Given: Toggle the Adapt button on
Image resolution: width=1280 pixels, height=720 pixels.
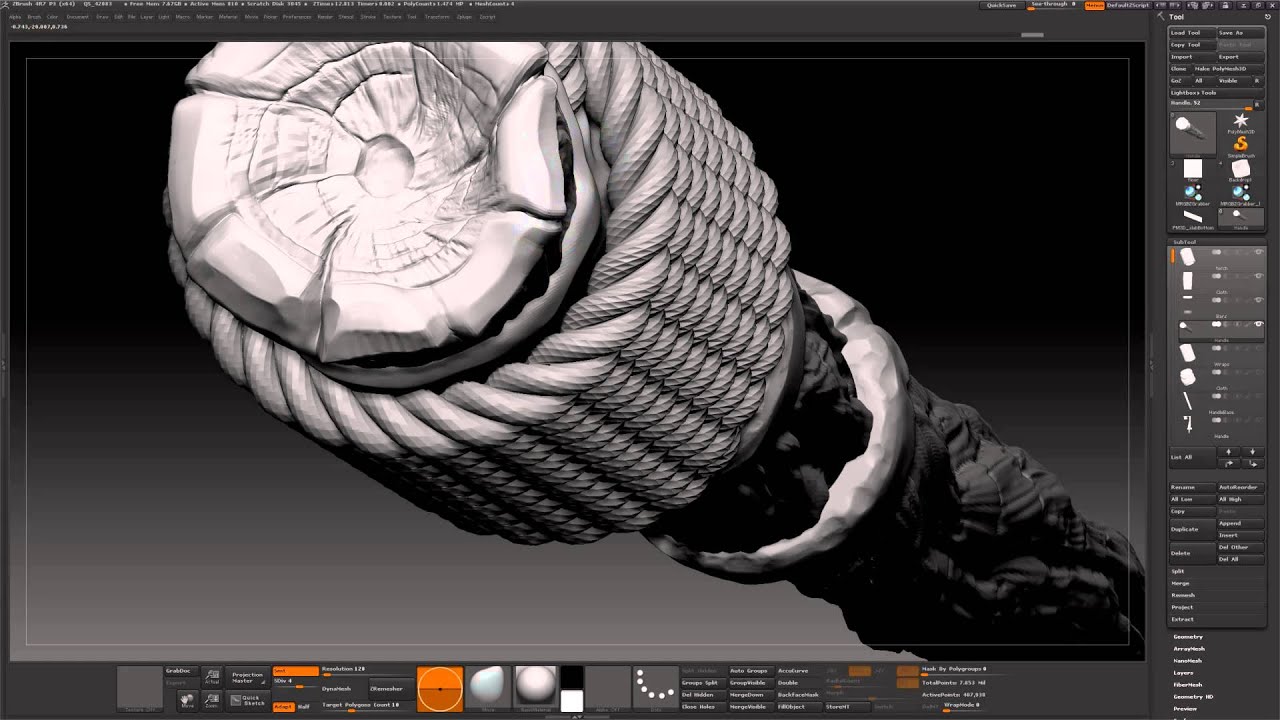Looking at the screenshot, I should 283,706.
